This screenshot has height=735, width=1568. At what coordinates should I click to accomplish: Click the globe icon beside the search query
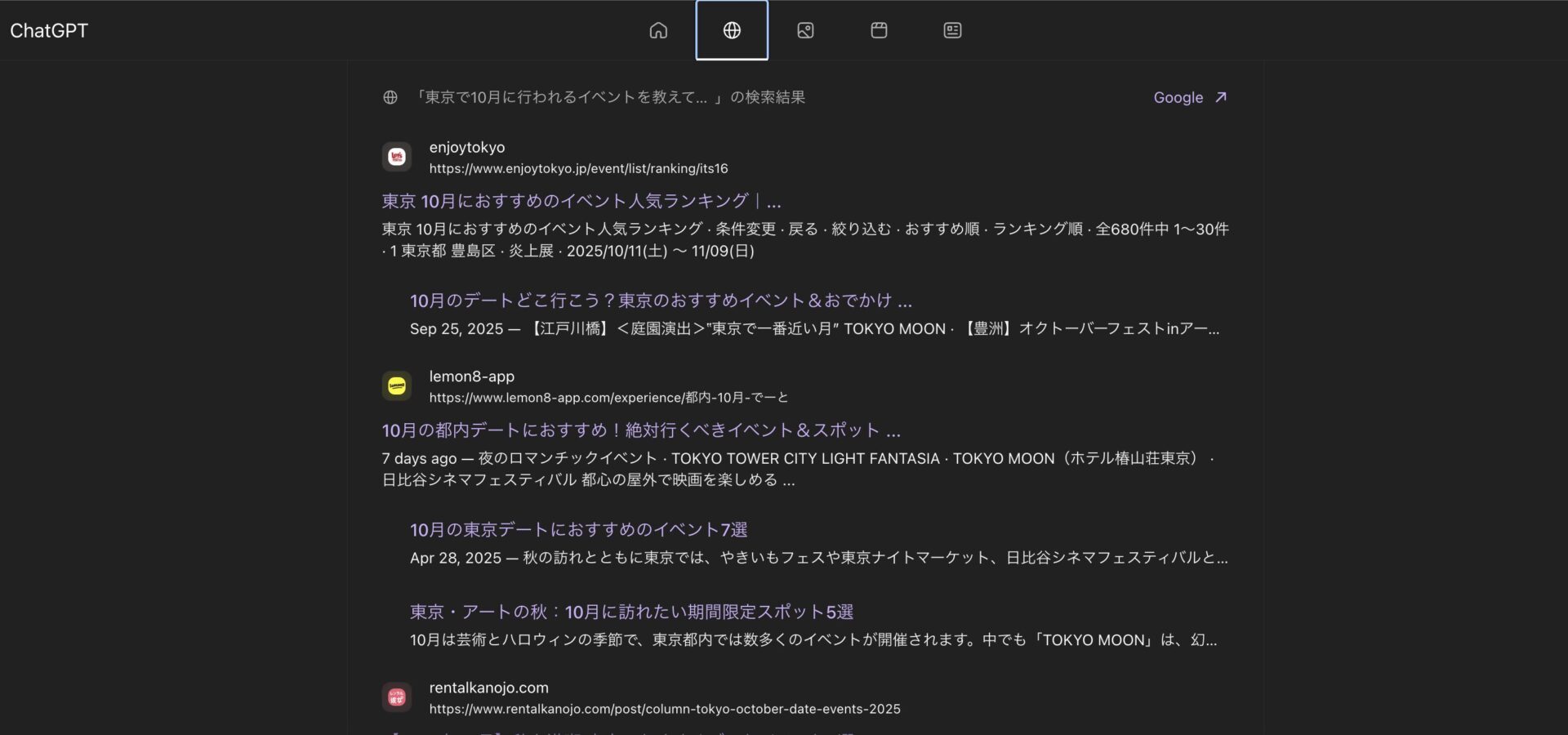coord(390,97)
